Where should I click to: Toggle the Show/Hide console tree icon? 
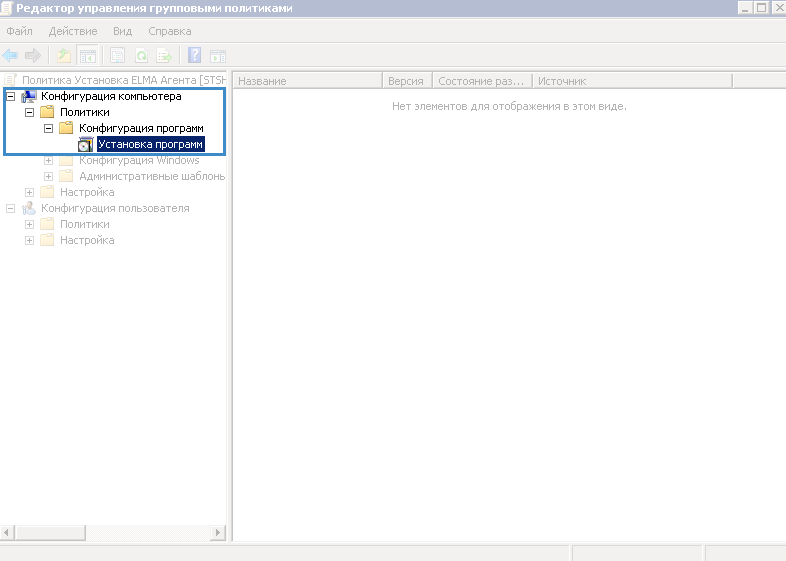pyautogui.click(x=87, y=56)
